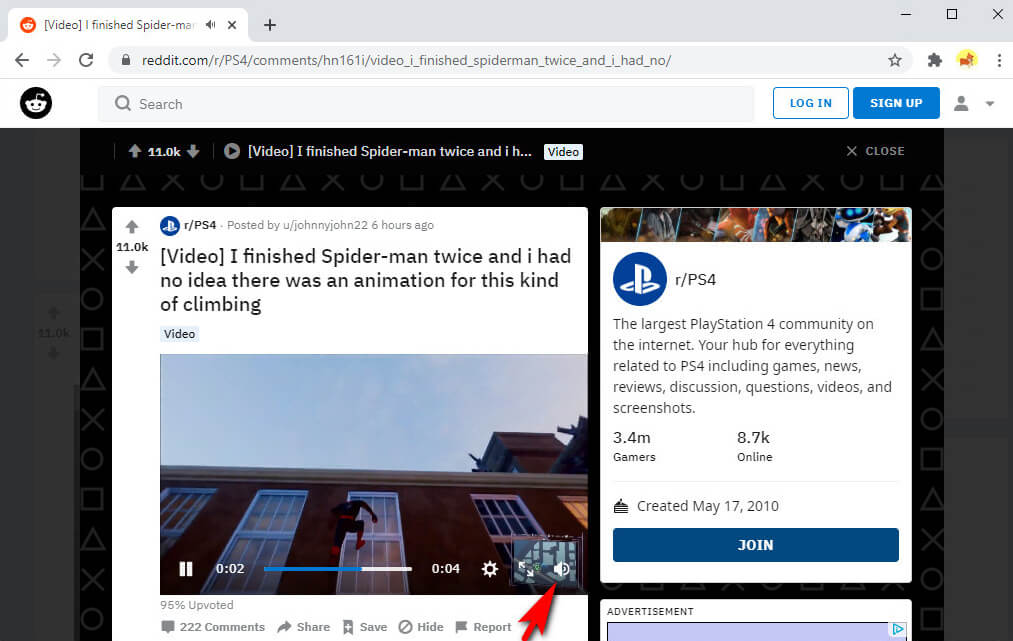Open the Chrome three-dot menu

999,60
